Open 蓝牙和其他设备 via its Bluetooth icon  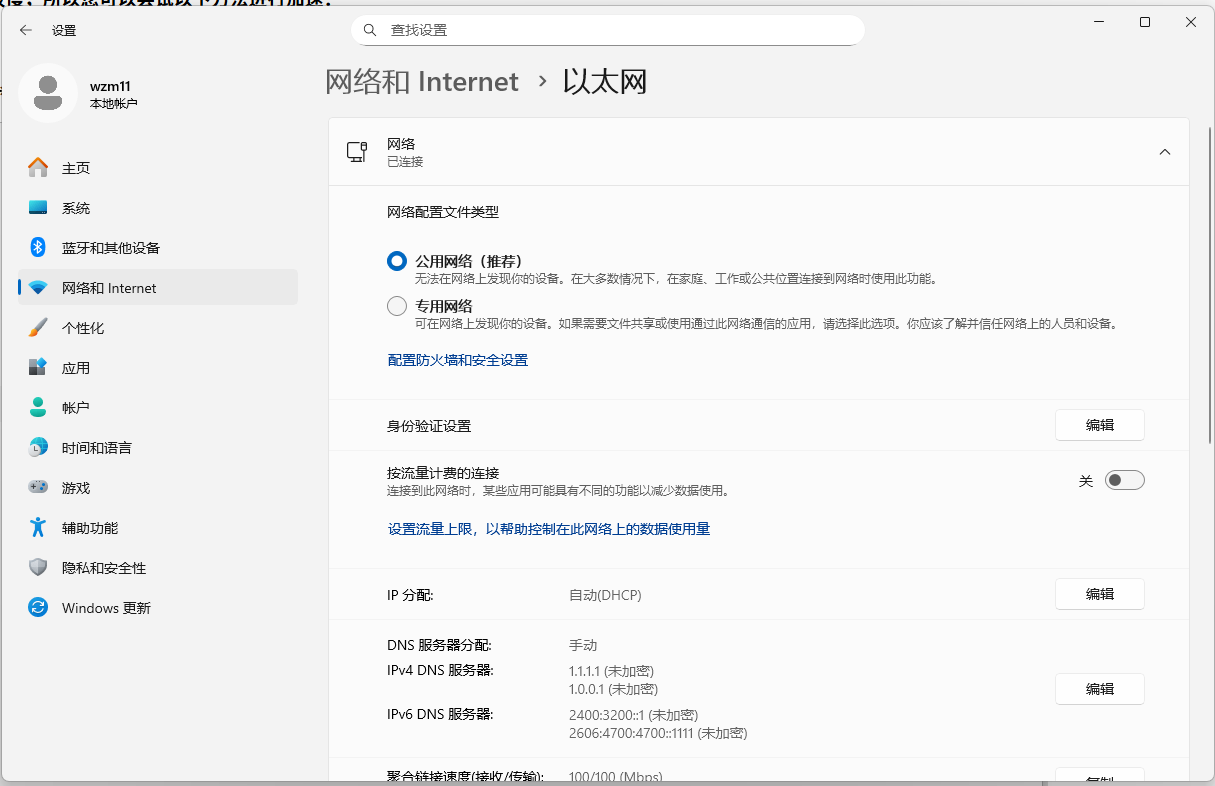[37, 247]
